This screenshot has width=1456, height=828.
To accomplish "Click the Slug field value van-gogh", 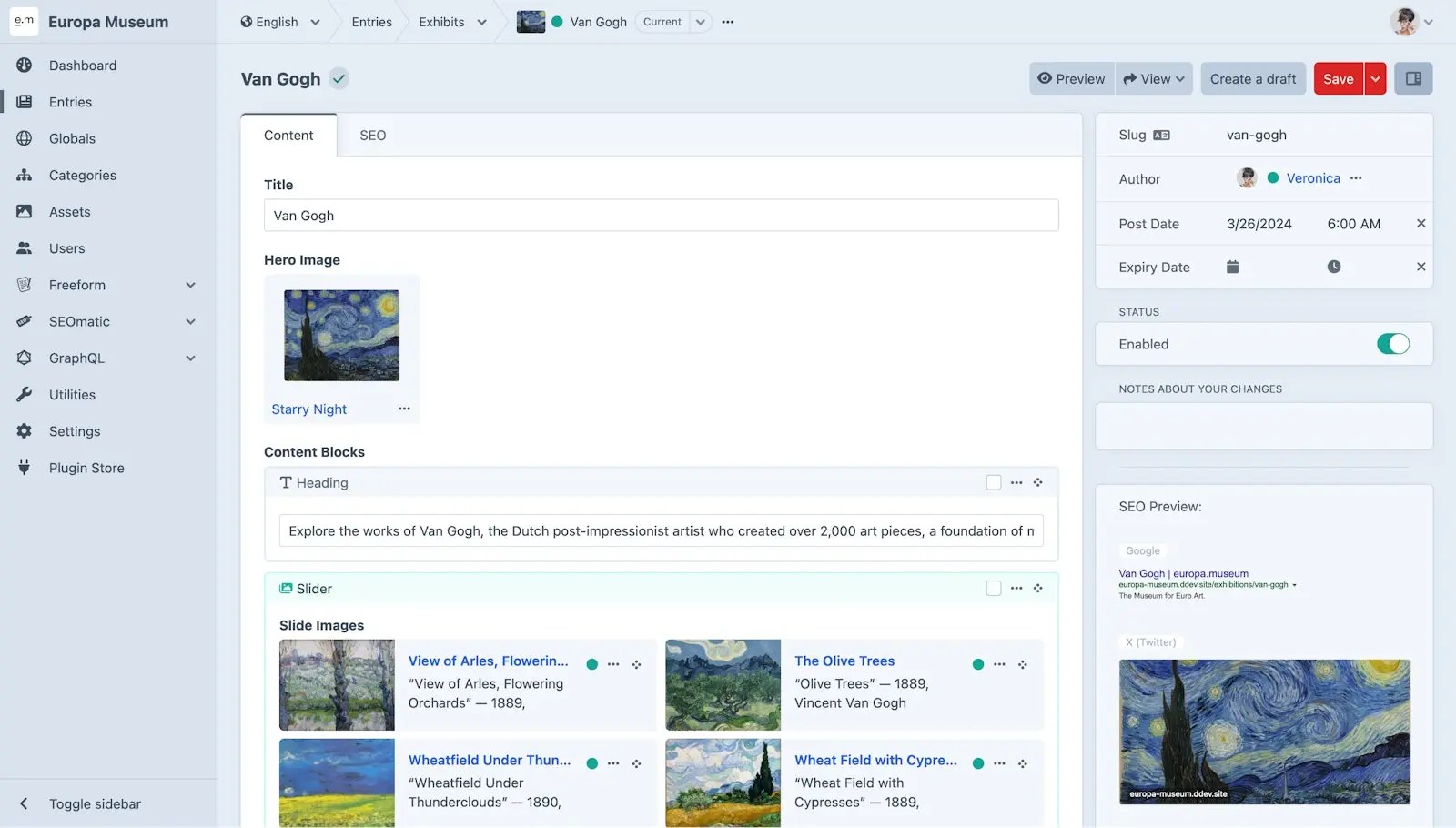I will click(1257, 136).
